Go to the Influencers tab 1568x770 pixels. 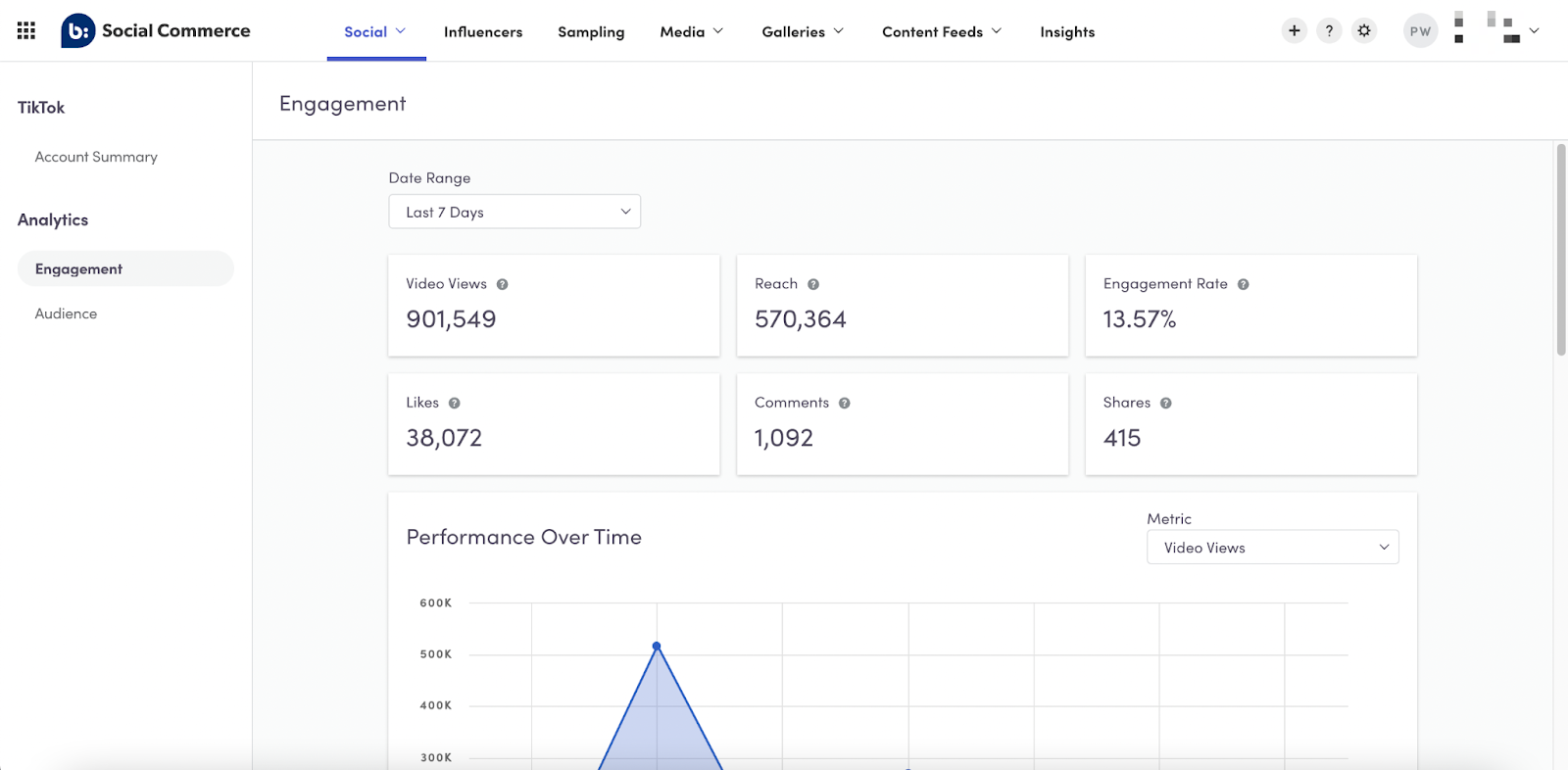coord(483,31)
